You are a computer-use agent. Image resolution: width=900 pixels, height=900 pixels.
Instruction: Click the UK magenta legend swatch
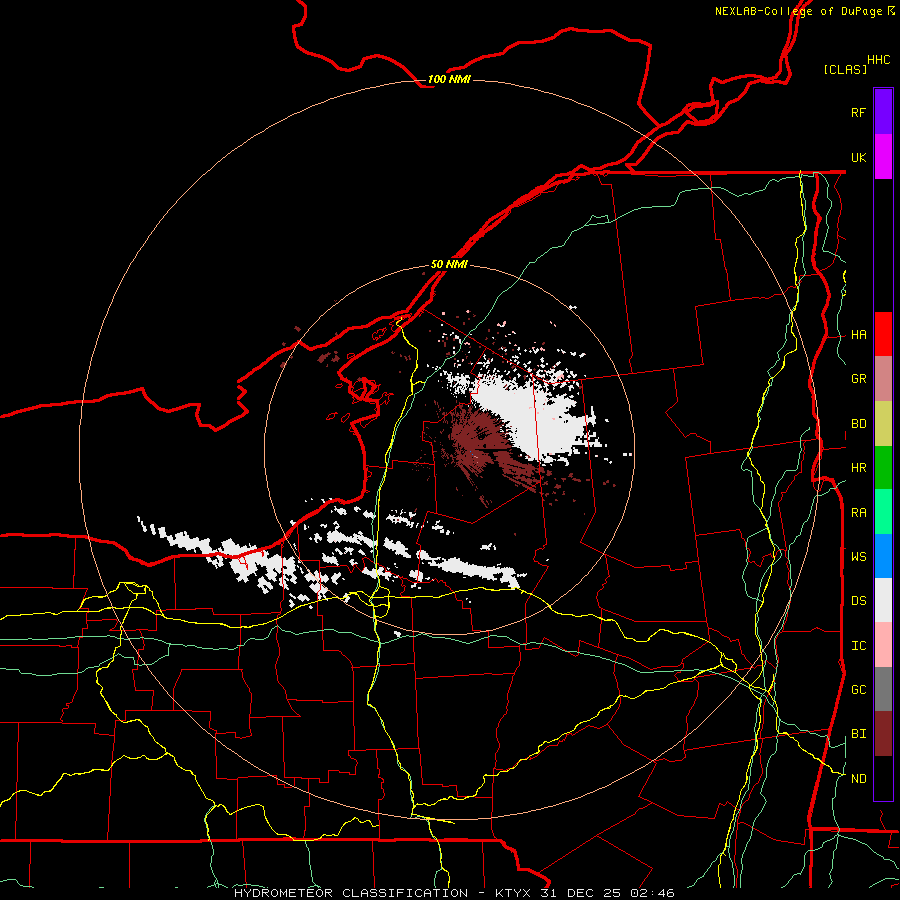click(x=883, y=157)
